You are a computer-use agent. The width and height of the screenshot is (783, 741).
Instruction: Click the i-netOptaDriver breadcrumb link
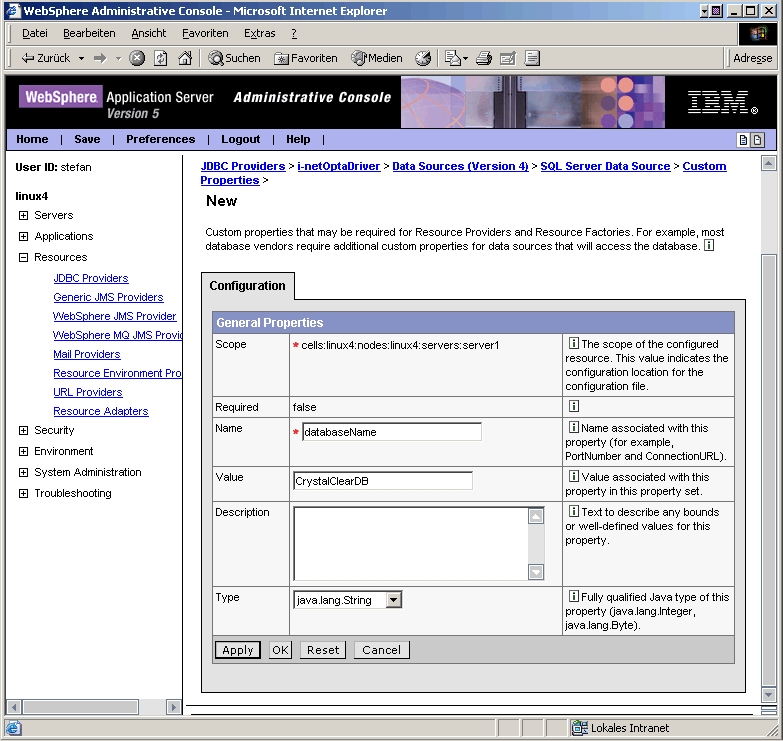click(339, 166)
